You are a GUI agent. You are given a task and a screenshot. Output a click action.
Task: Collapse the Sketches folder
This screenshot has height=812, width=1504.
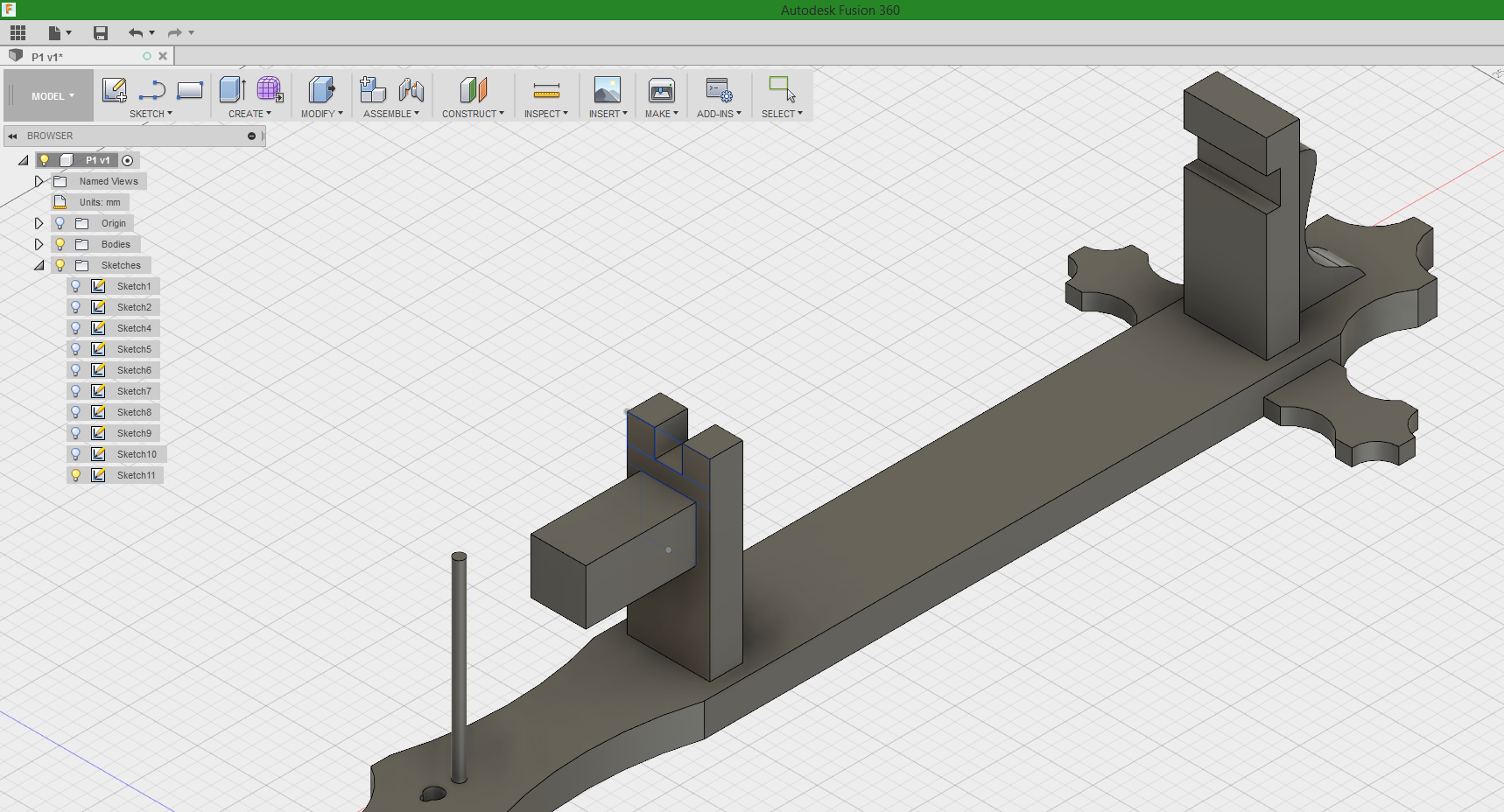(x=39, y=265)
